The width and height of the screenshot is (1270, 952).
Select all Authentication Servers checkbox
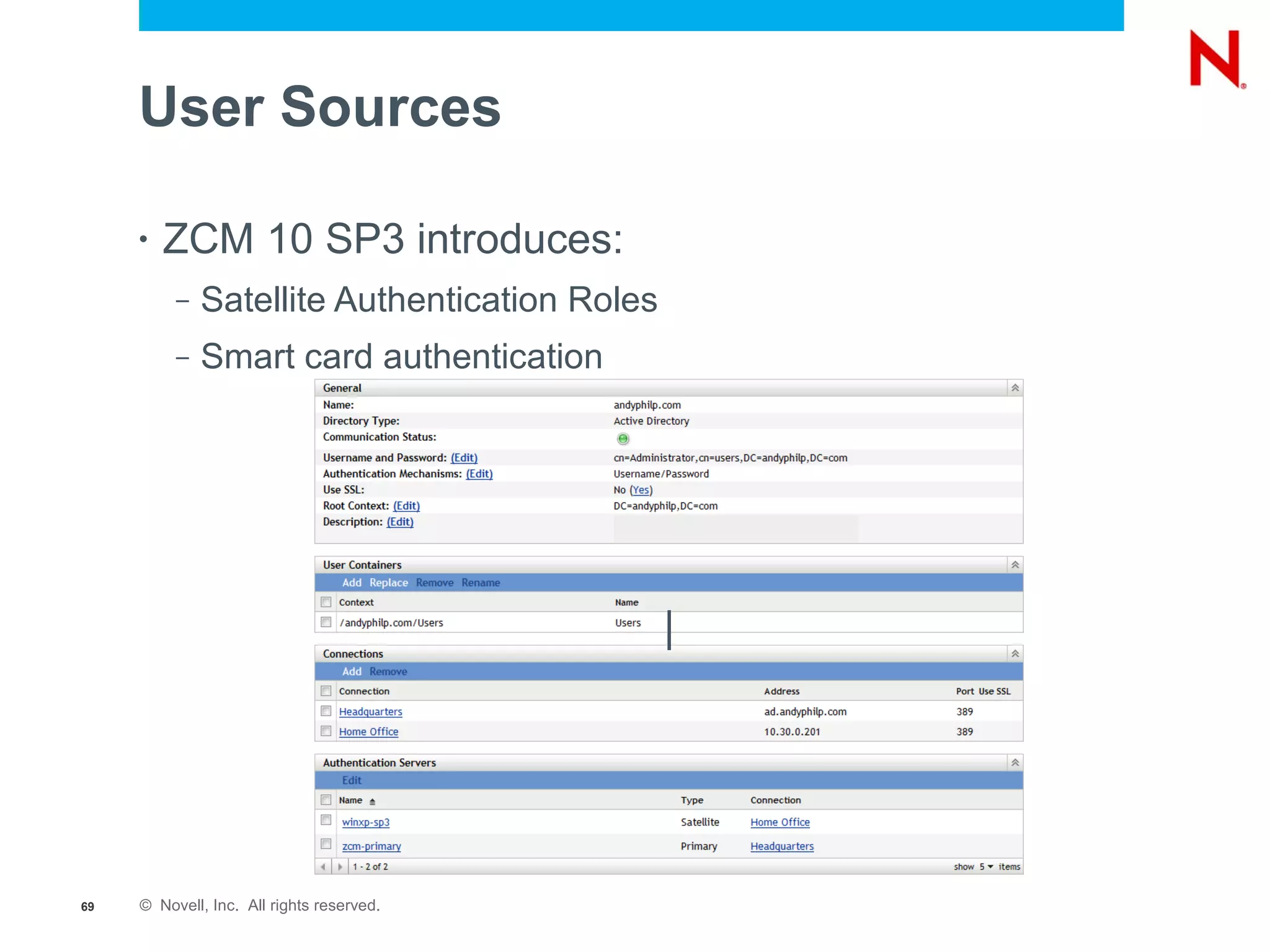326,800
